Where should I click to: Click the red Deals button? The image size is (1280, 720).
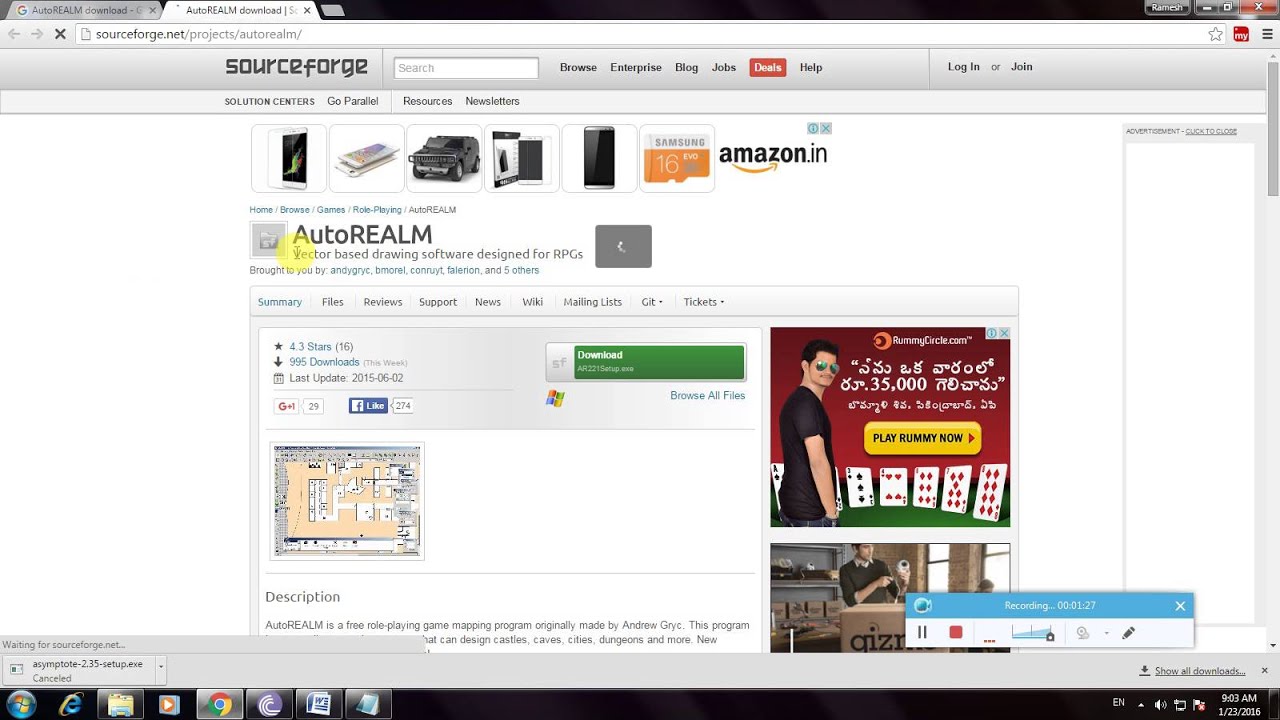pos(768,67)
